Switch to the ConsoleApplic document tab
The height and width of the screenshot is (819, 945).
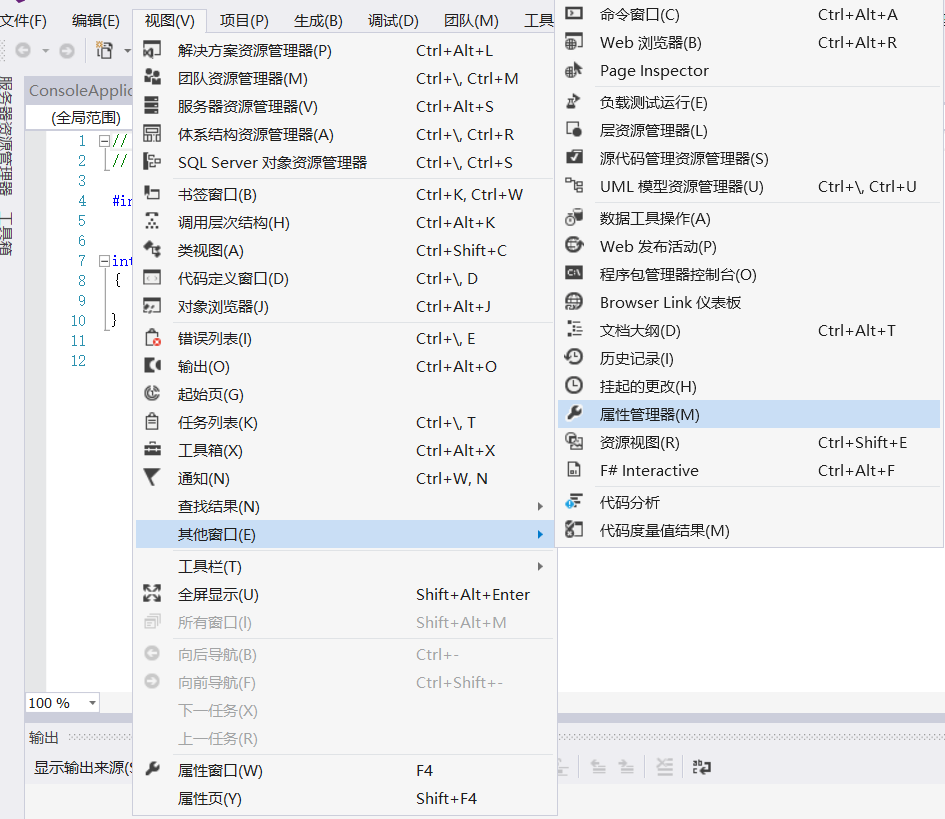click(80, 90)
